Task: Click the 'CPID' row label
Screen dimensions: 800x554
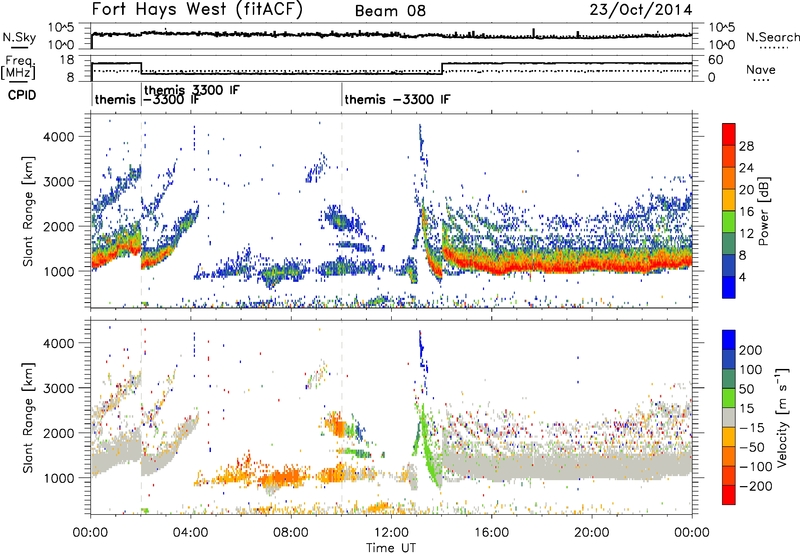Action: click(22, 95)
